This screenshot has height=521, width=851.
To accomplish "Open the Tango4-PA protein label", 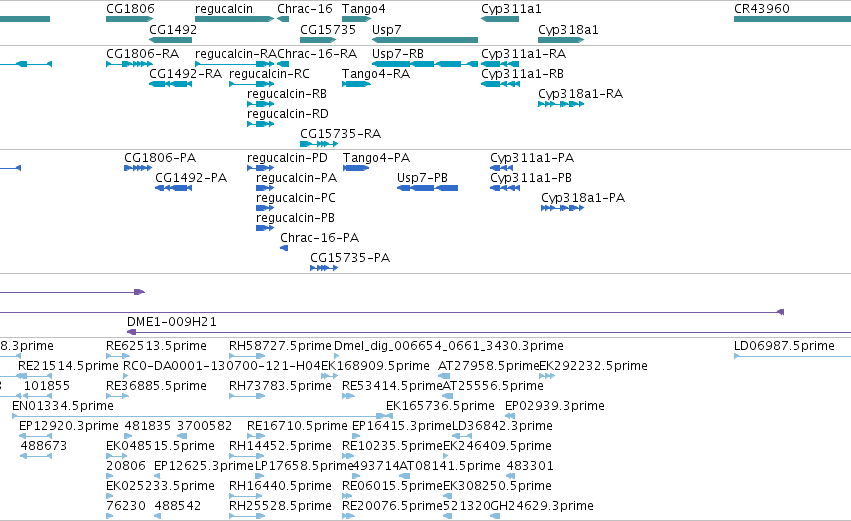I will (x=376, y=158).
